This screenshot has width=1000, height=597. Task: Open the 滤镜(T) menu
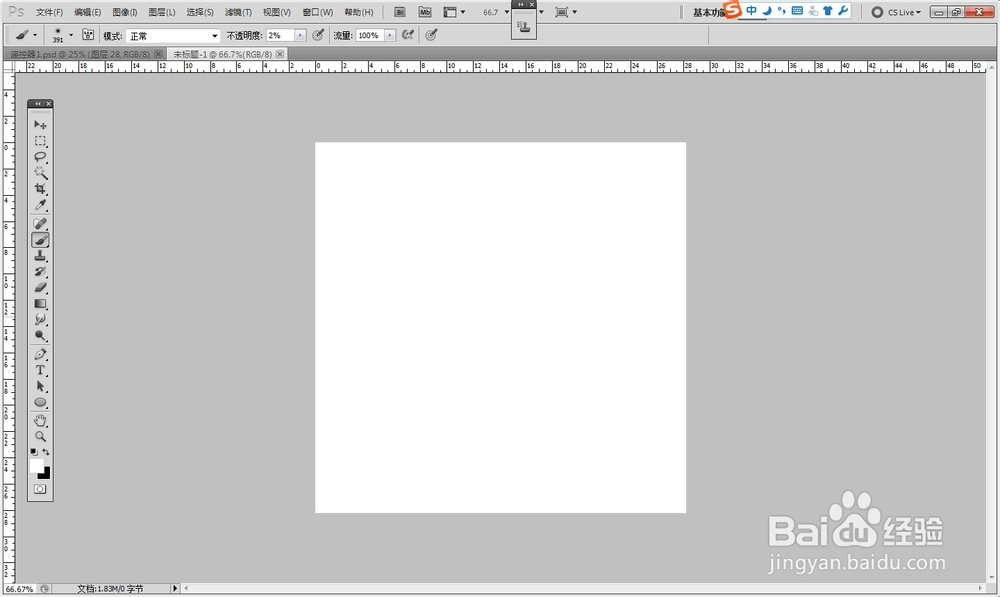pyautogui.click(x=238, y=12)
